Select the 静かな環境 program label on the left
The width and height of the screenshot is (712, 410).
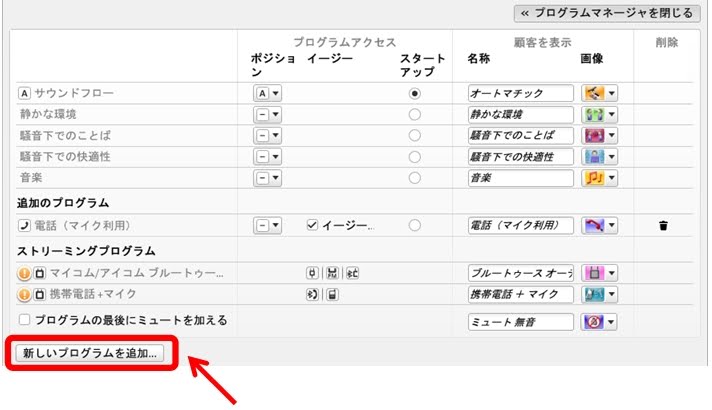[48, 114]
